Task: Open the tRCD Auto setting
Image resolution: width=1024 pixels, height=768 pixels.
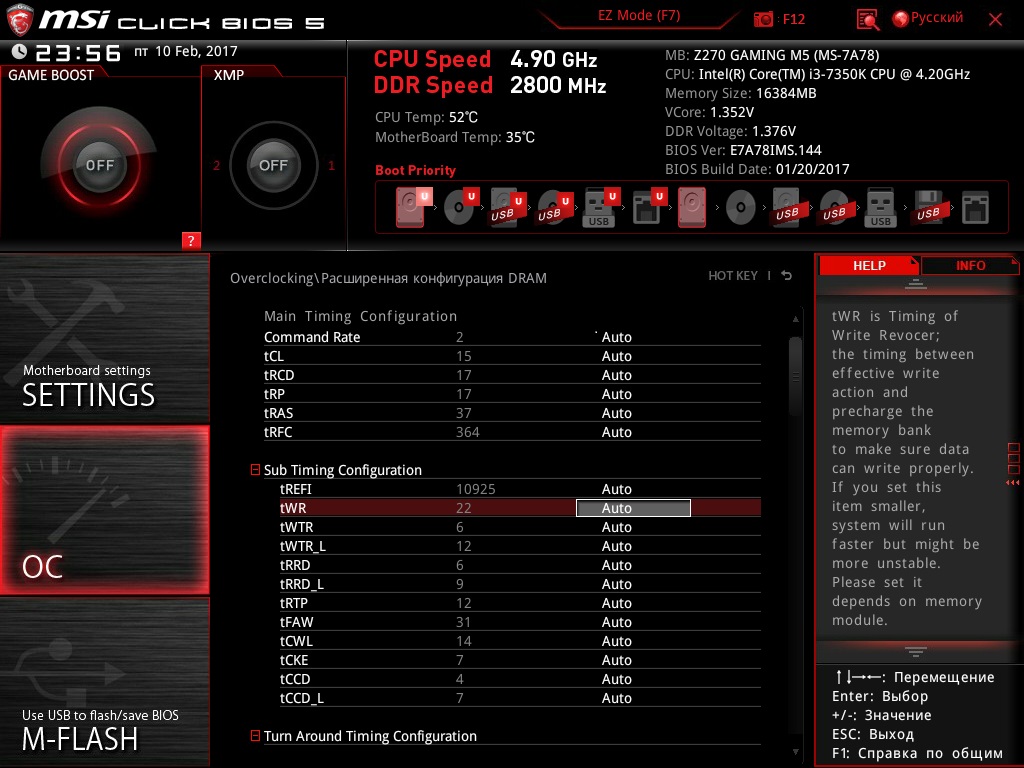Action: pyautogui.click(x=616, y=375)
